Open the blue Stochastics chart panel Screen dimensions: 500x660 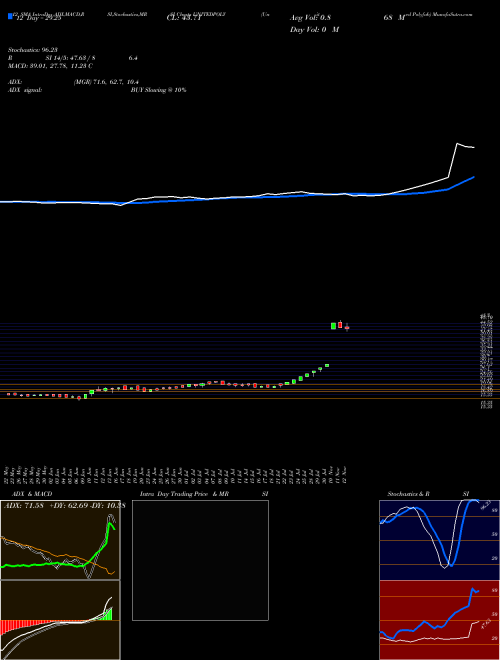point(439,540)
